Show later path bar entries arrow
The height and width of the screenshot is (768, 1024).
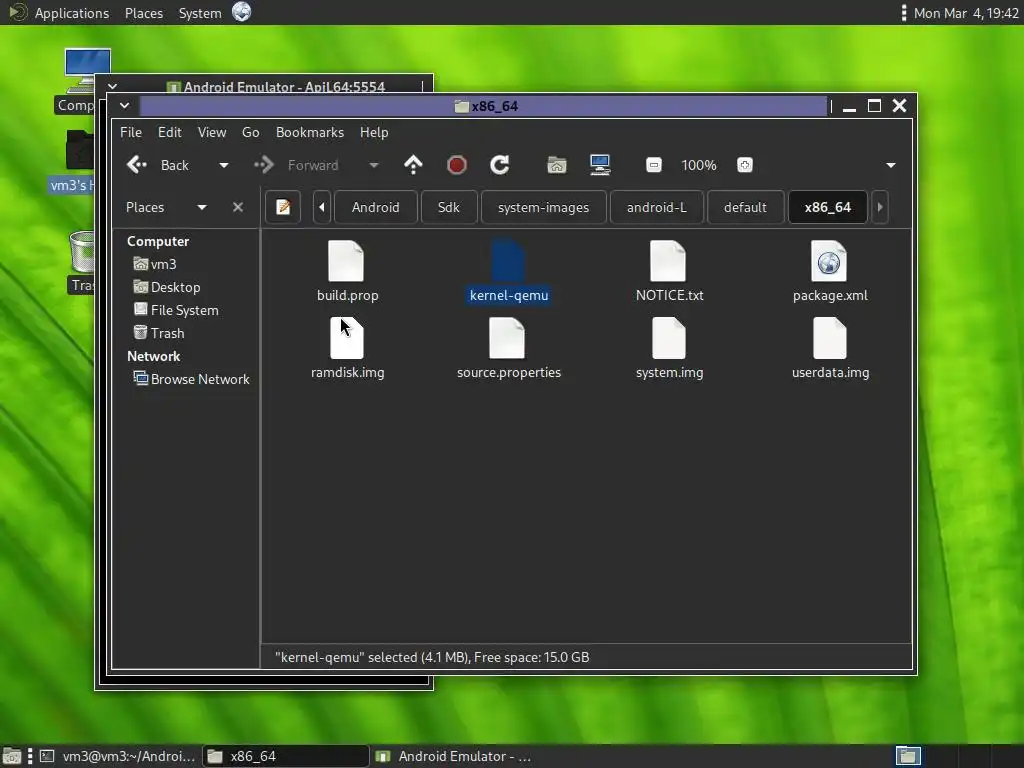tap(880, 207)
